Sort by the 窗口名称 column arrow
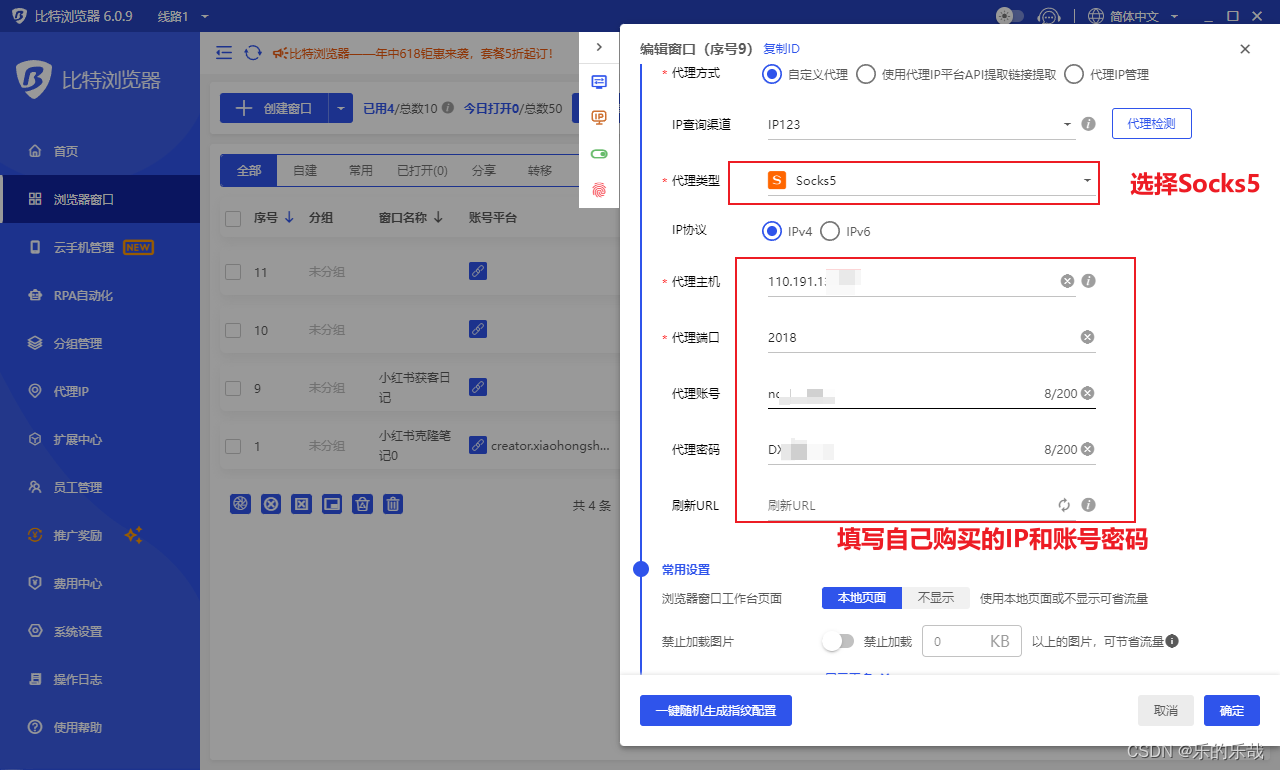1280x770 pixels. [439, 217]
